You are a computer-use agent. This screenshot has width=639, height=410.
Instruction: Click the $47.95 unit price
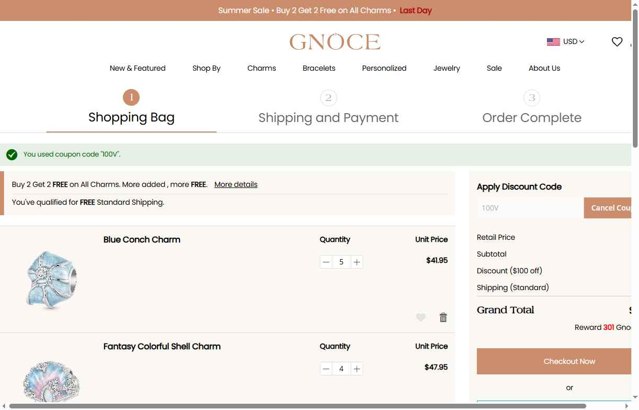[436, 367]
